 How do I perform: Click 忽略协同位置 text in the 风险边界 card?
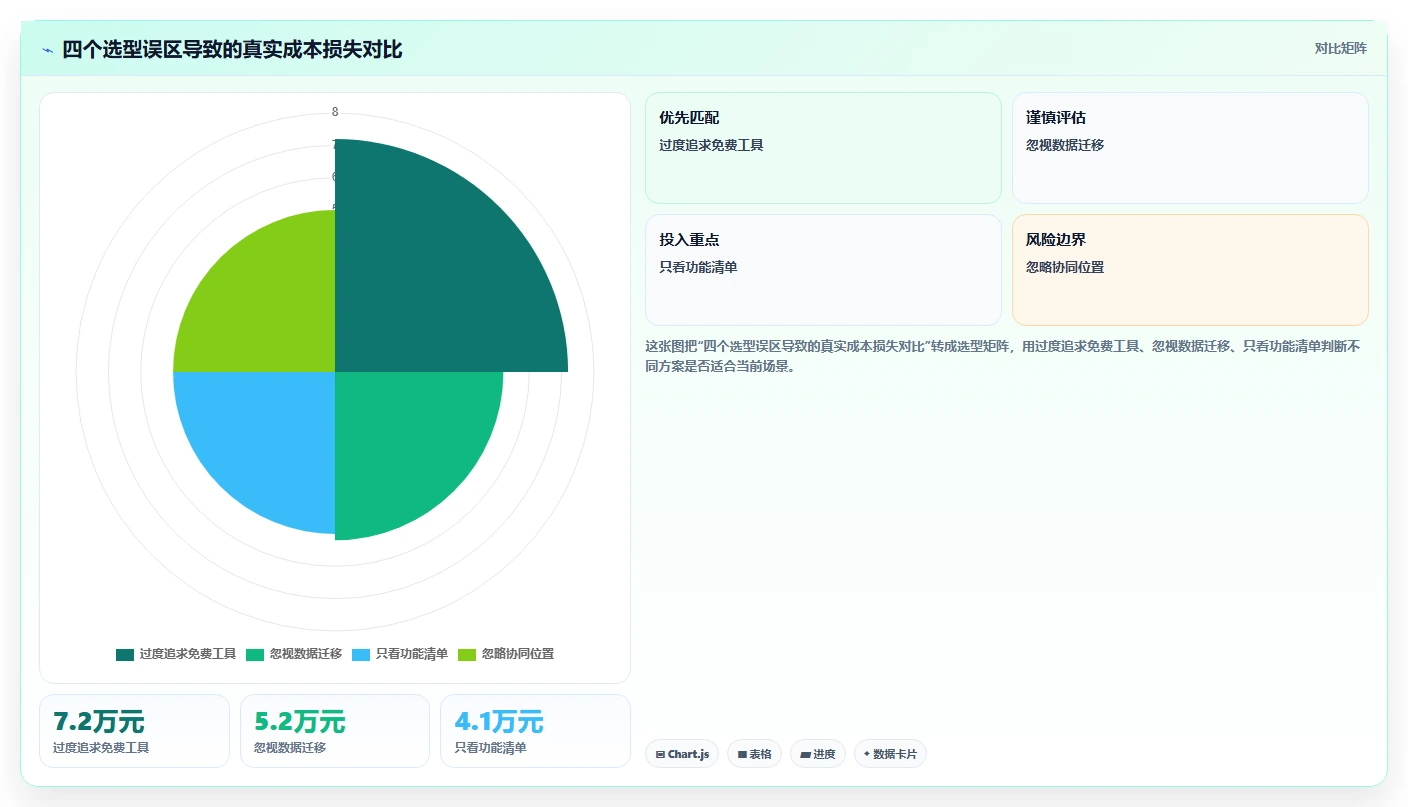click(1065, 267)
